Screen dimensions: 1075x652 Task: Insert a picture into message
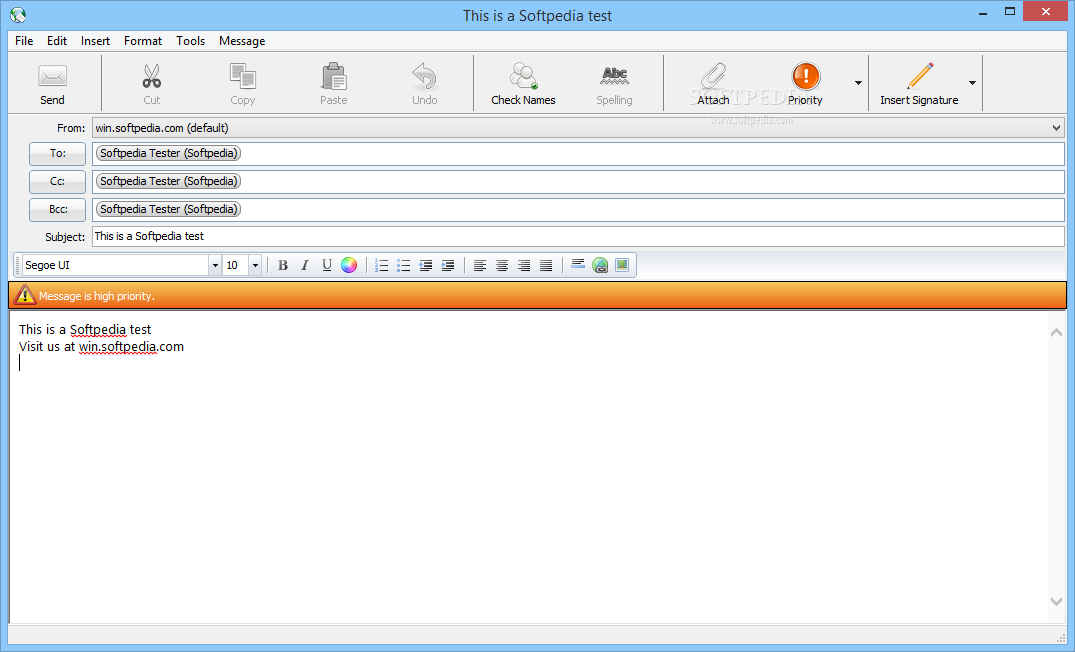tap(622, 265)
